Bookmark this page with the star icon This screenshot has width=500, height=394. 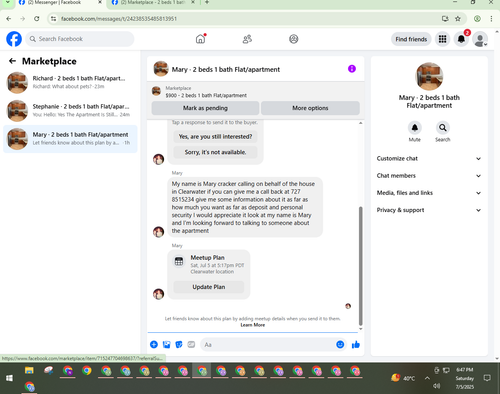pyautogui.click(x=458, y=19)
